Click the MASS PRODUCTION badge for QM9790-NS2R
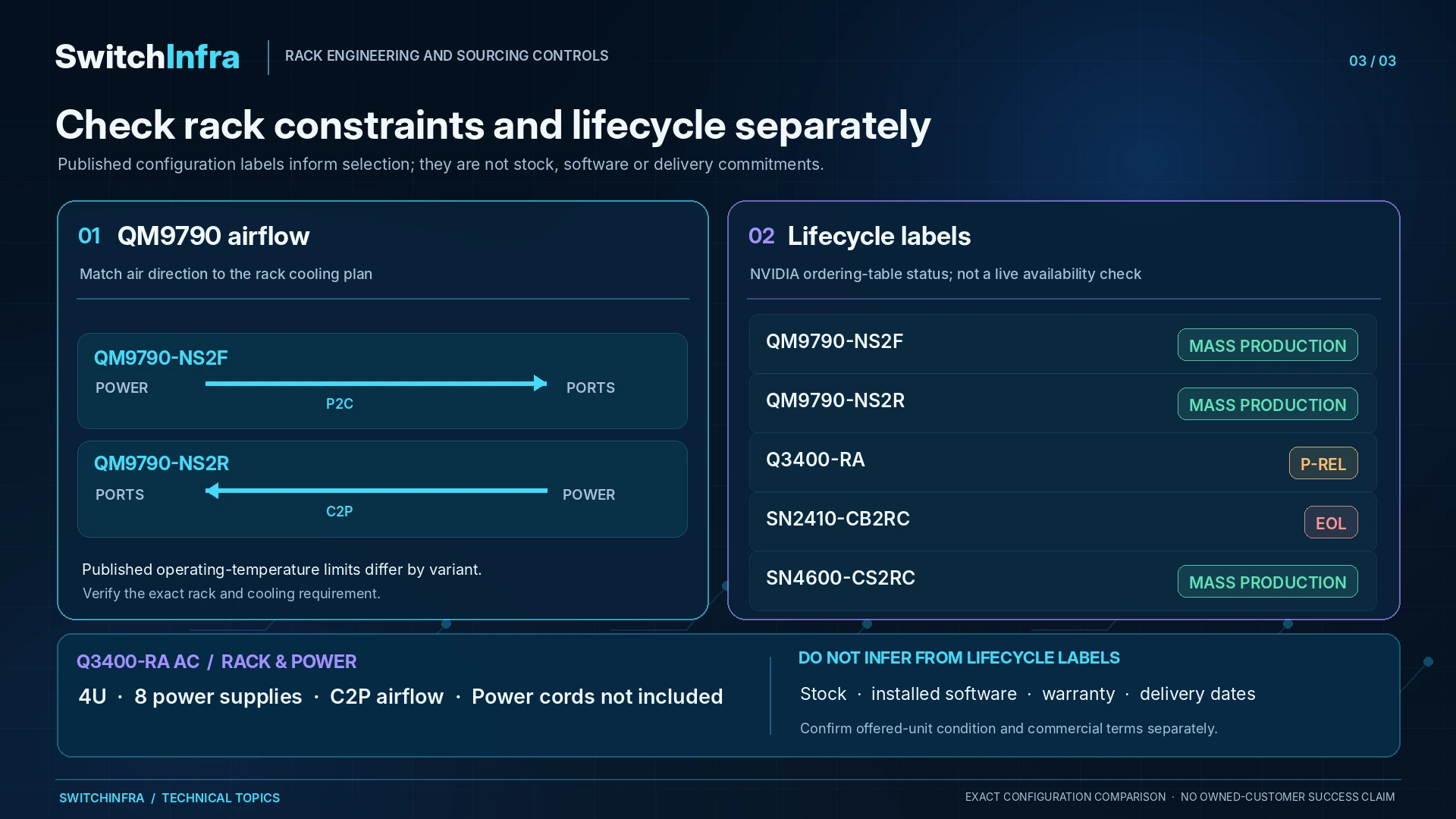This screenshot has width=1456, height=819. pos(1267,404)
